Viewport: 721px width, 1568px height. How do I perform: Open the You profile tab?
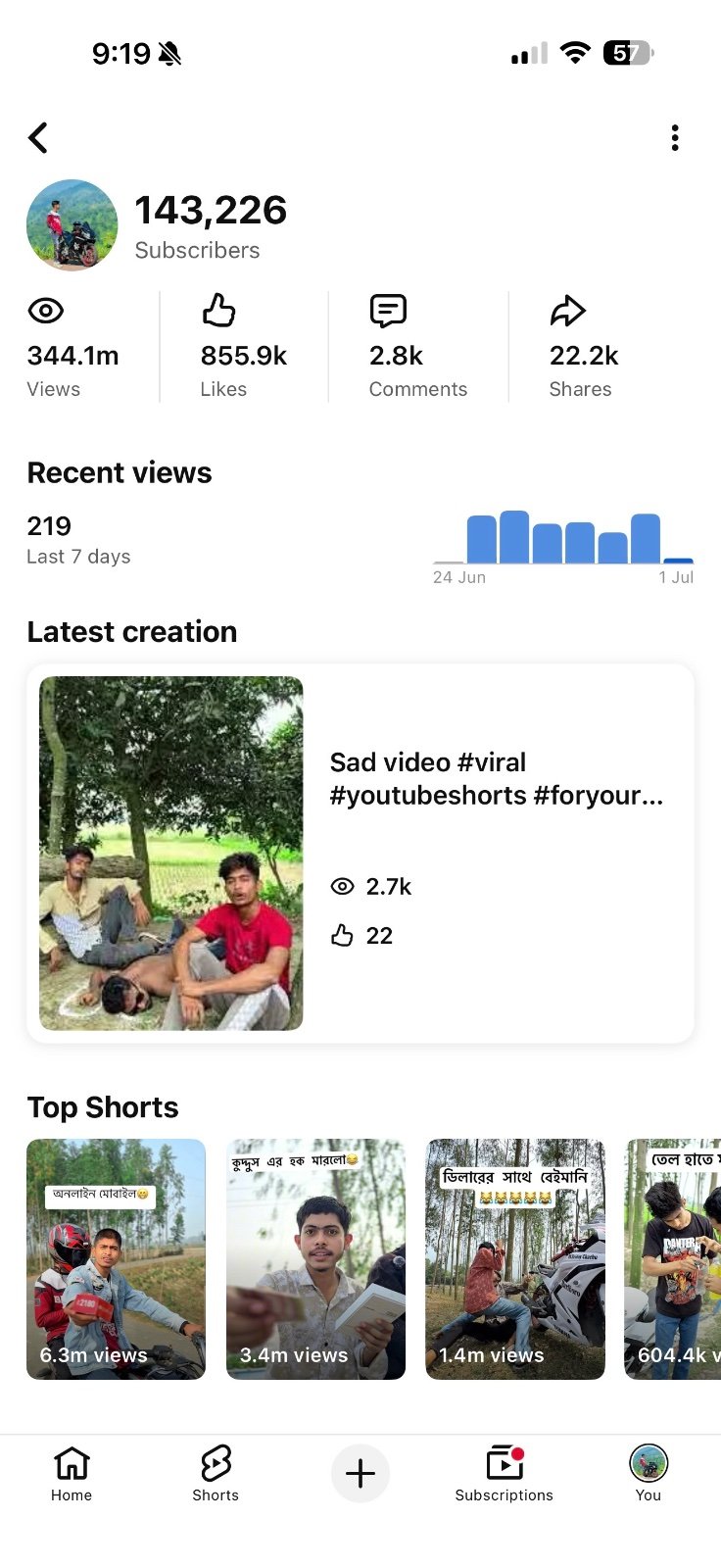pos(649,1473)
